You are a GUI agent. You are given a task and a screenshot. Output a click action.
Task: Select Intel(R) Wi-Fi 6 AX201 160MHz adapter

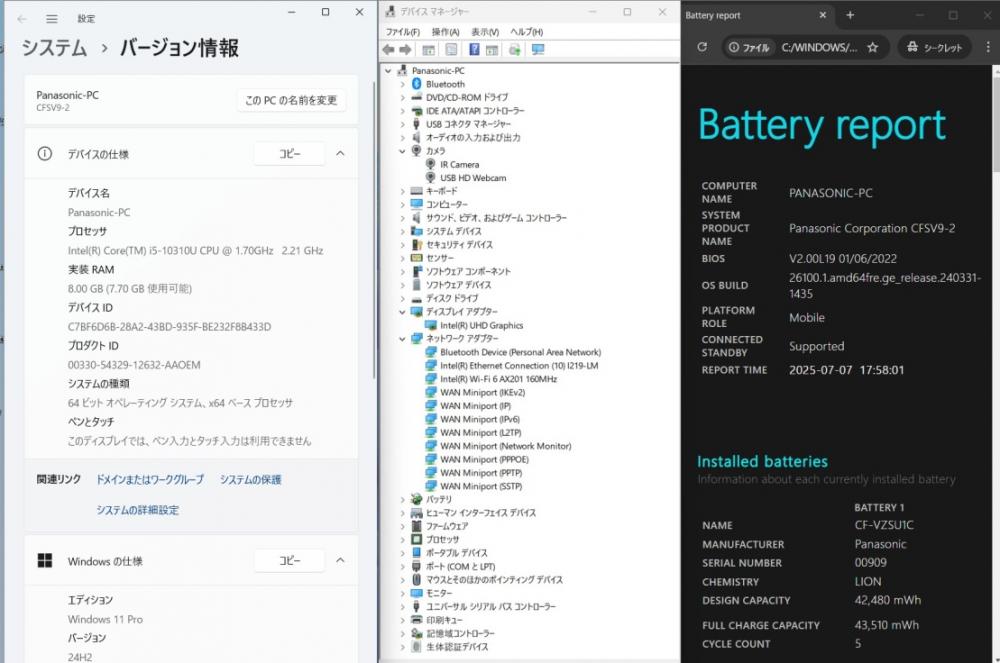[498, 379]
